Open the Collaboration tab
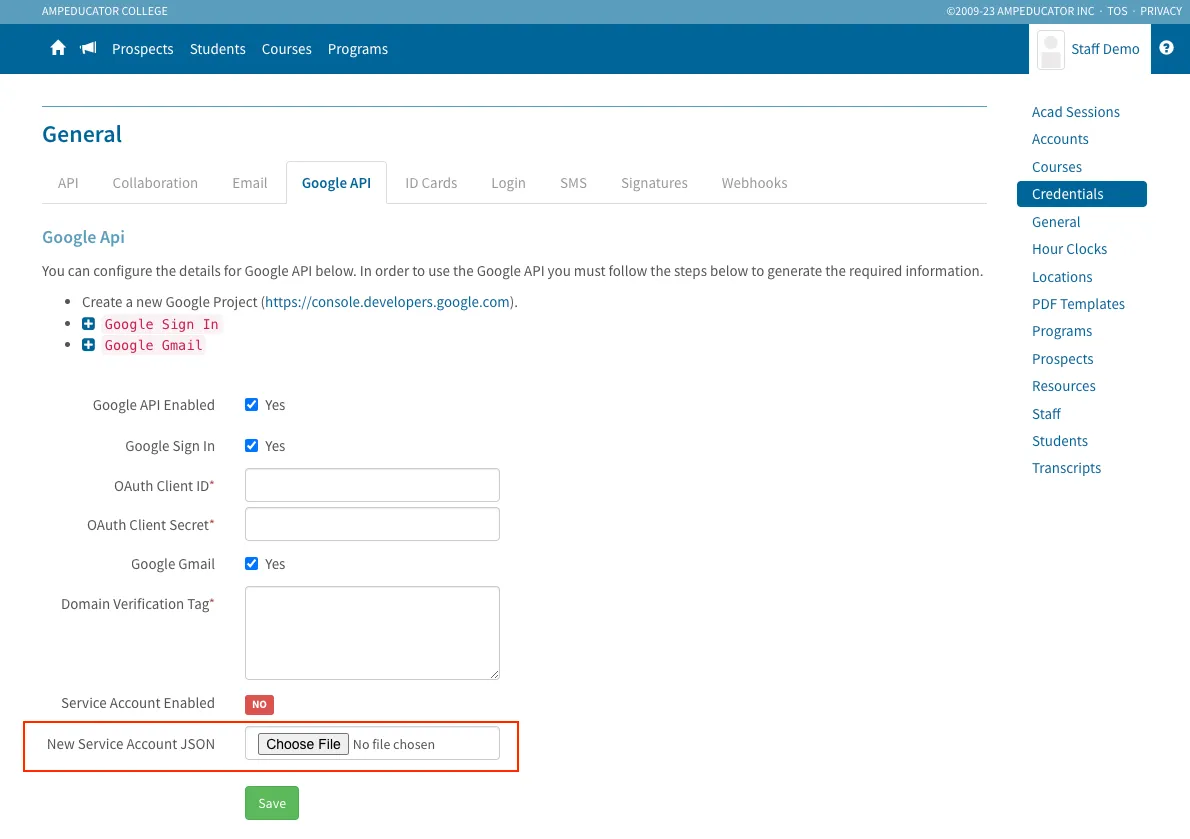1190x839 pixels. coord(155,183)
